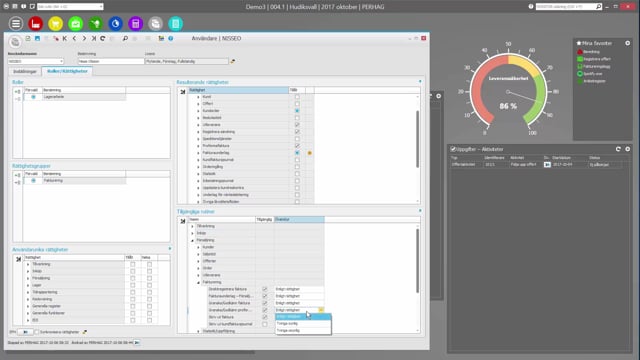Go to first record with K arrow
The image size is (640, 360).
[x=64, y=38]
